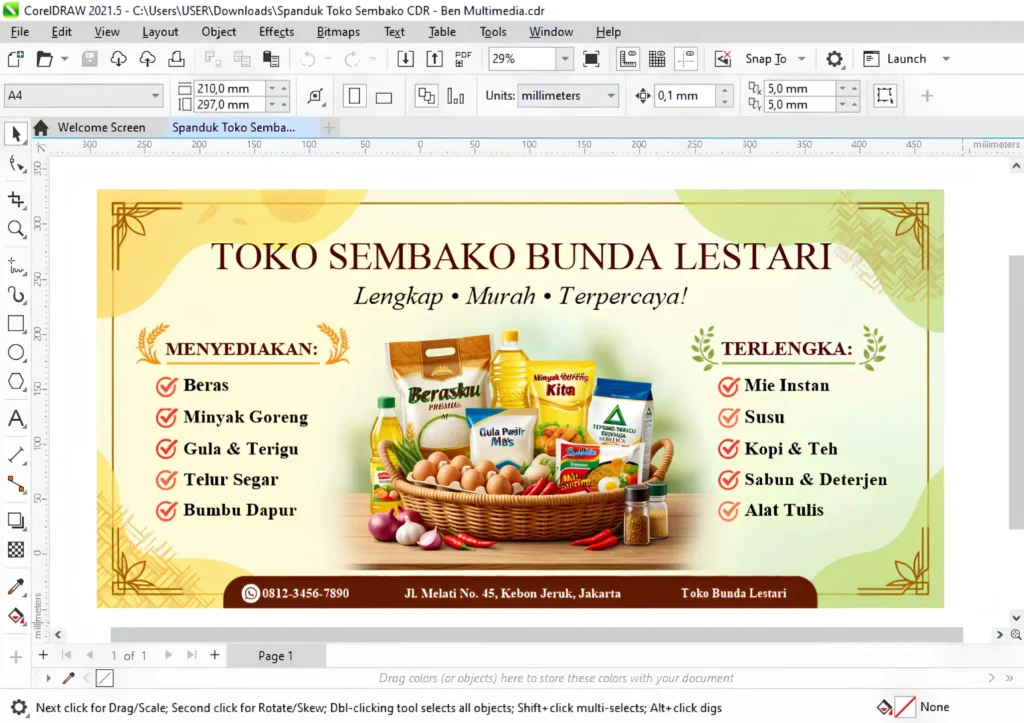Open the Open-file dropdown arrow
Image resolution: width=1024 pixels, height=723 pixels.
click(65, 59)
